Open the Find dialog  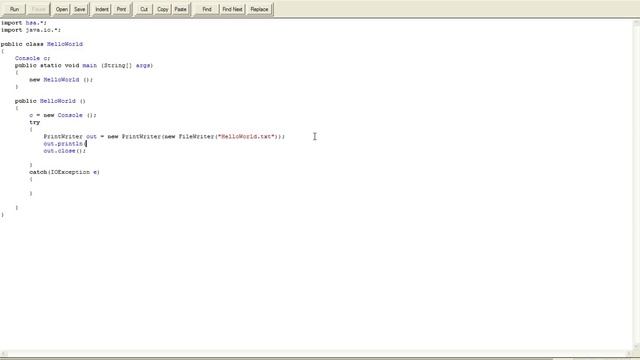point(207,9)
